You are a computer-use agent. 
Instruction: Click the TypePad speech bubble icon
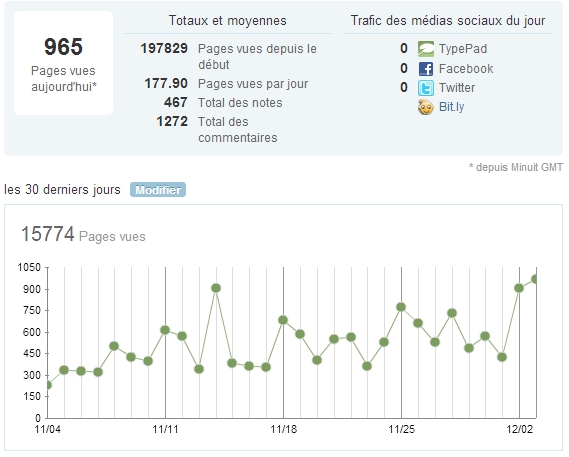pos(426,49)
